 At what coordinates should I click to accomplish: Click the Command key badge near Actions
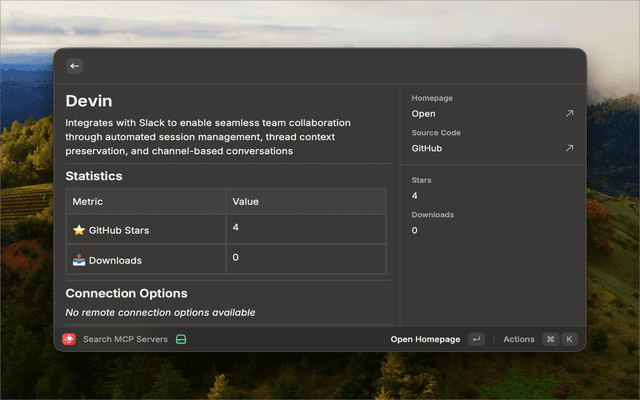click(550, 339)
